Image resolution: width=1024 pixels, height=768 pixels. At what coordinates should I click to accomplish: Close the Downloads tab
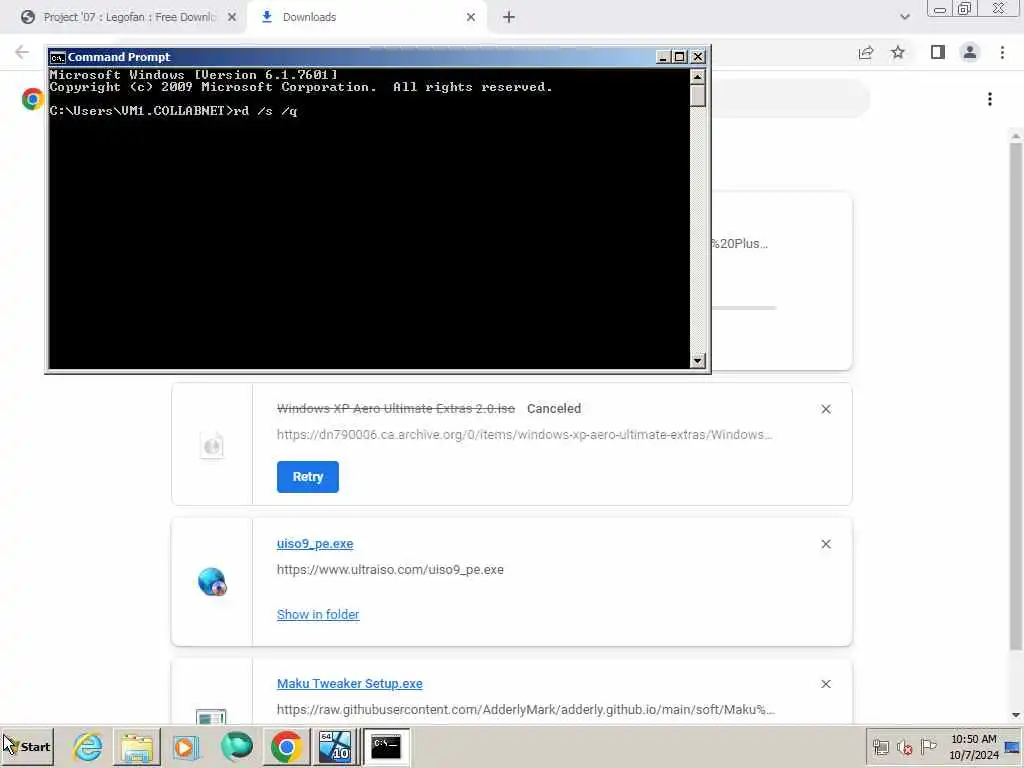471,17
